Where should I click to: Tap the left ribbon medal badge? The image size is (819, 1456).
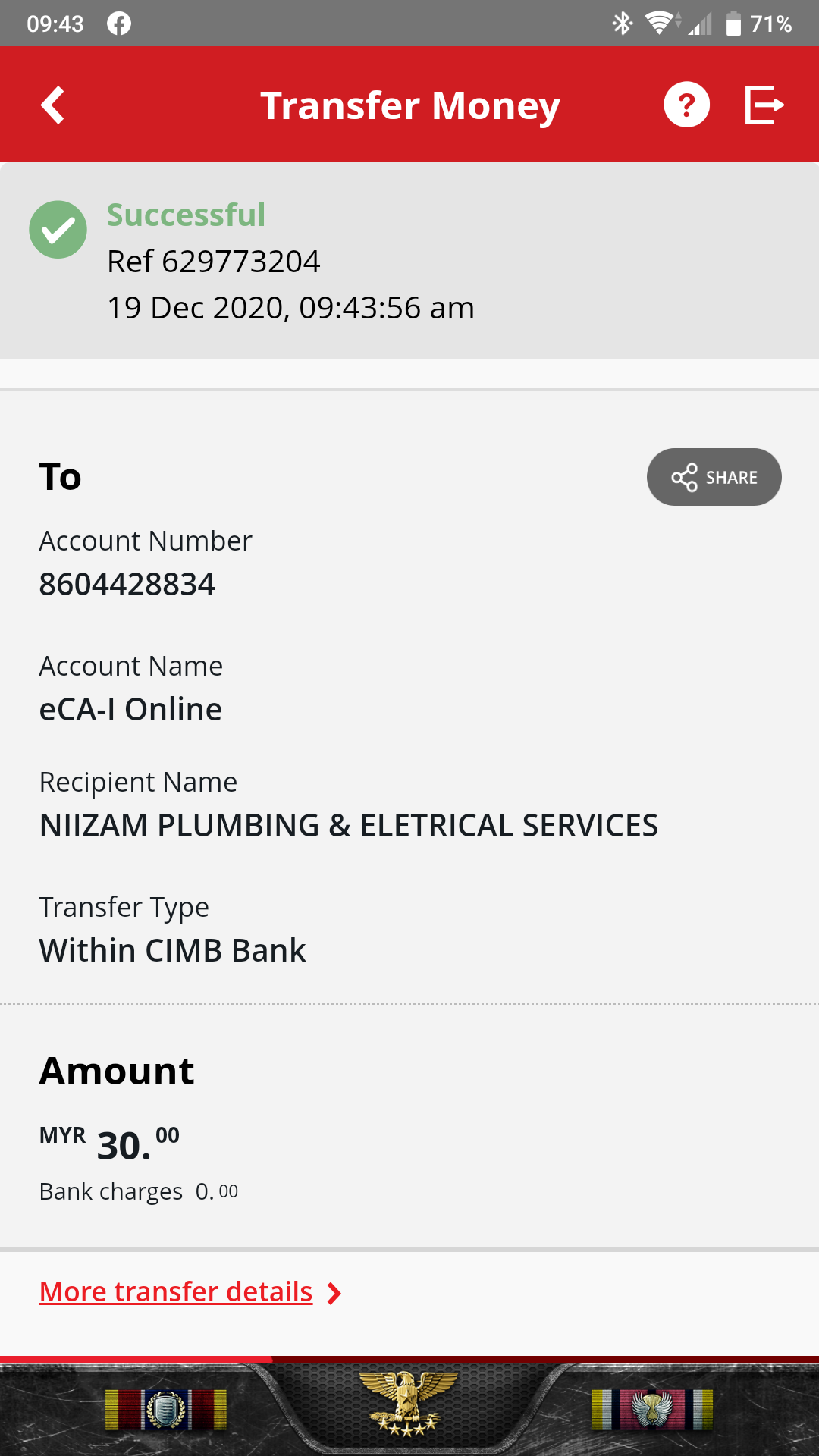tap(166, 1410)
